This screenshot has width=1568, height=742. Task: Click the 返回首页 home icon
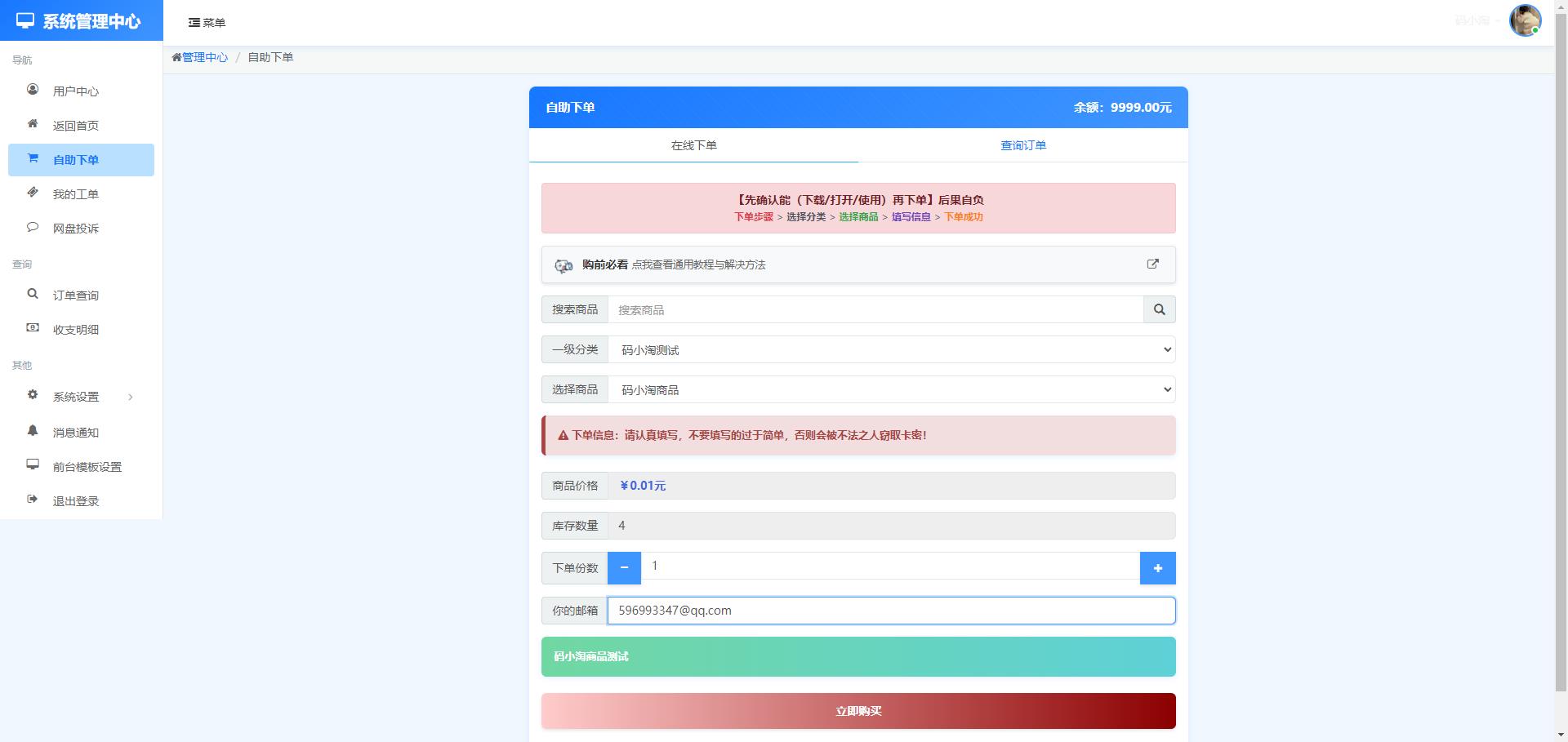click(x=33, y=125)
